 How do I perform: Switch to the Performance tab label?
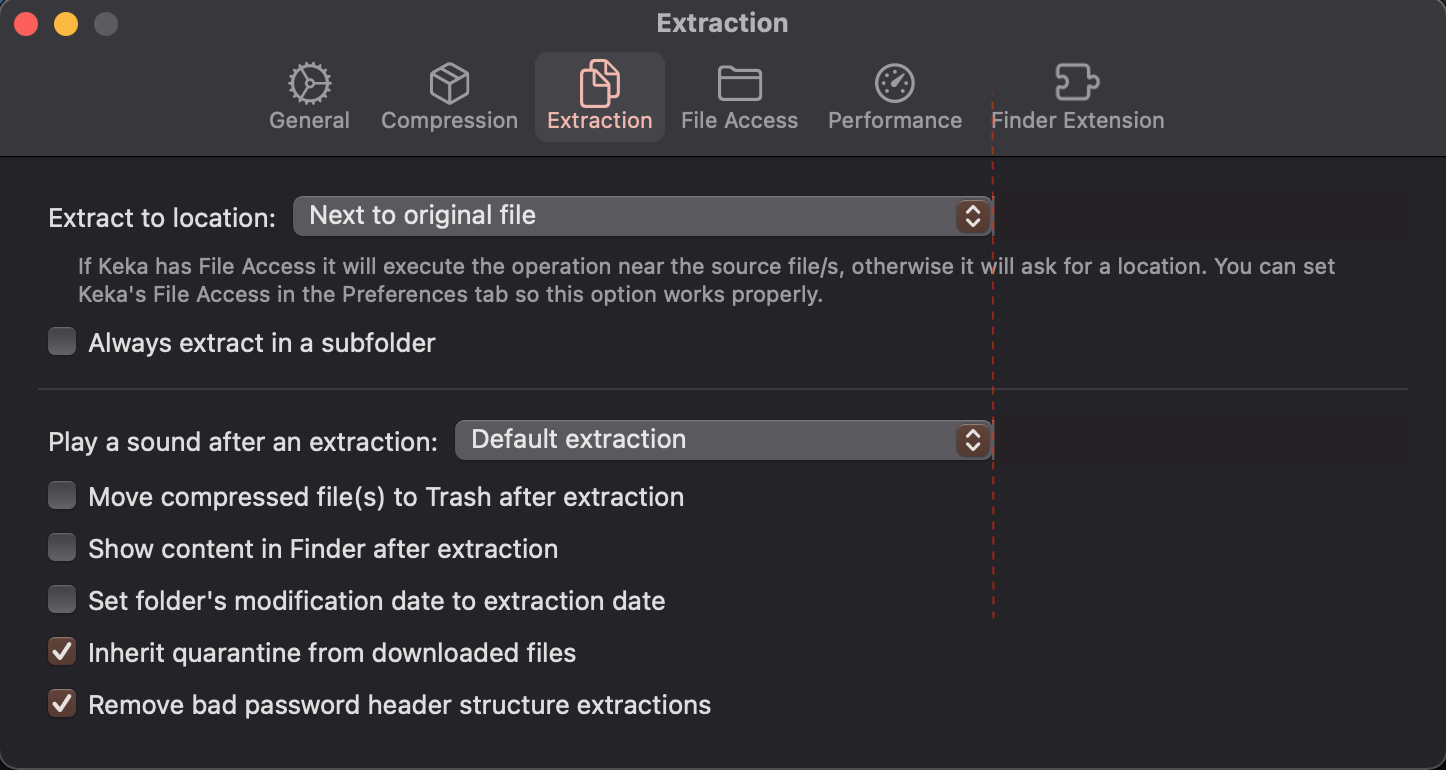[x=895, y=120]
